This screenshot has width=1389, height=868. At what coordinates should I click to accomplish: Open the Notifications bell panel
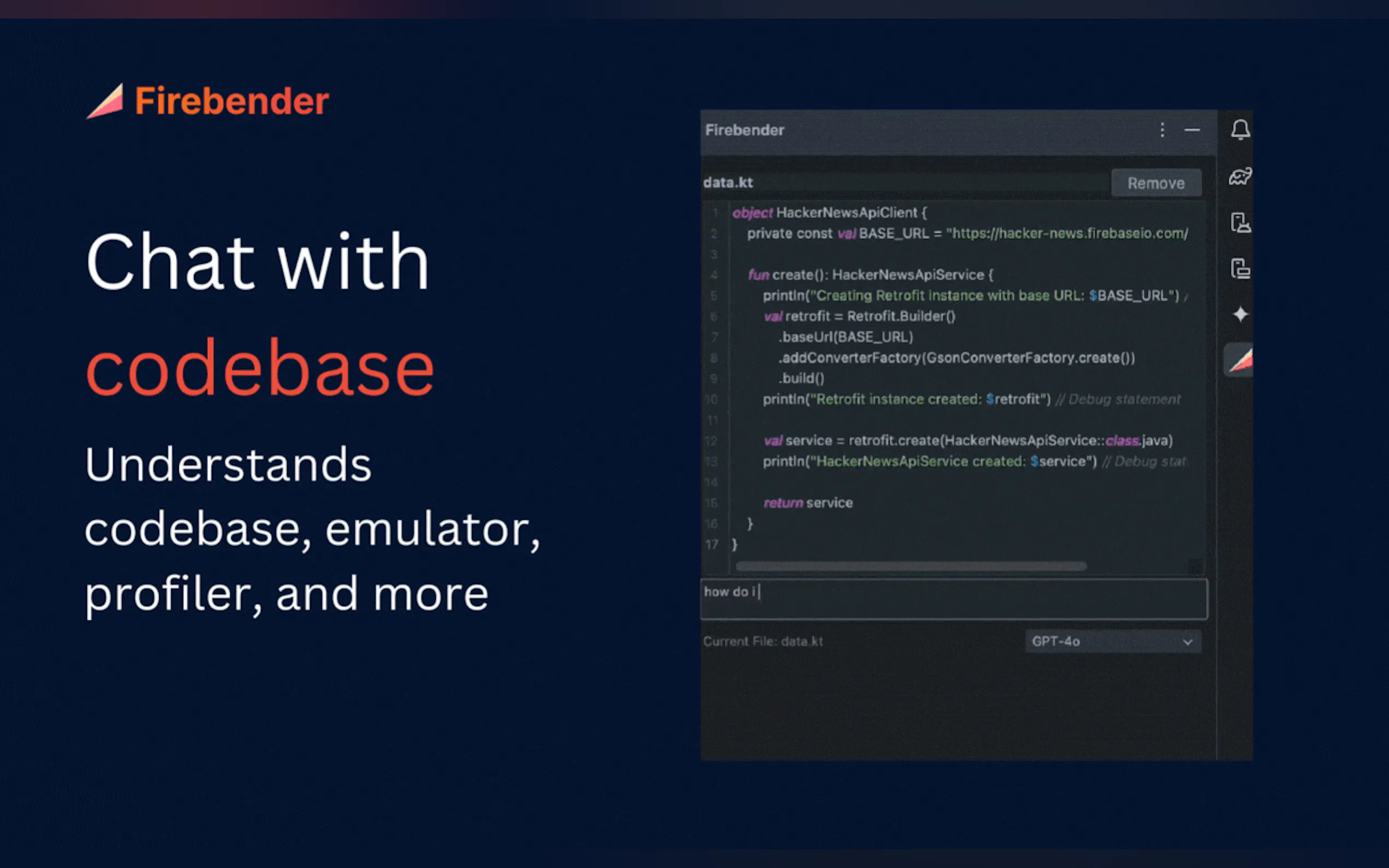coord(1240,130)
